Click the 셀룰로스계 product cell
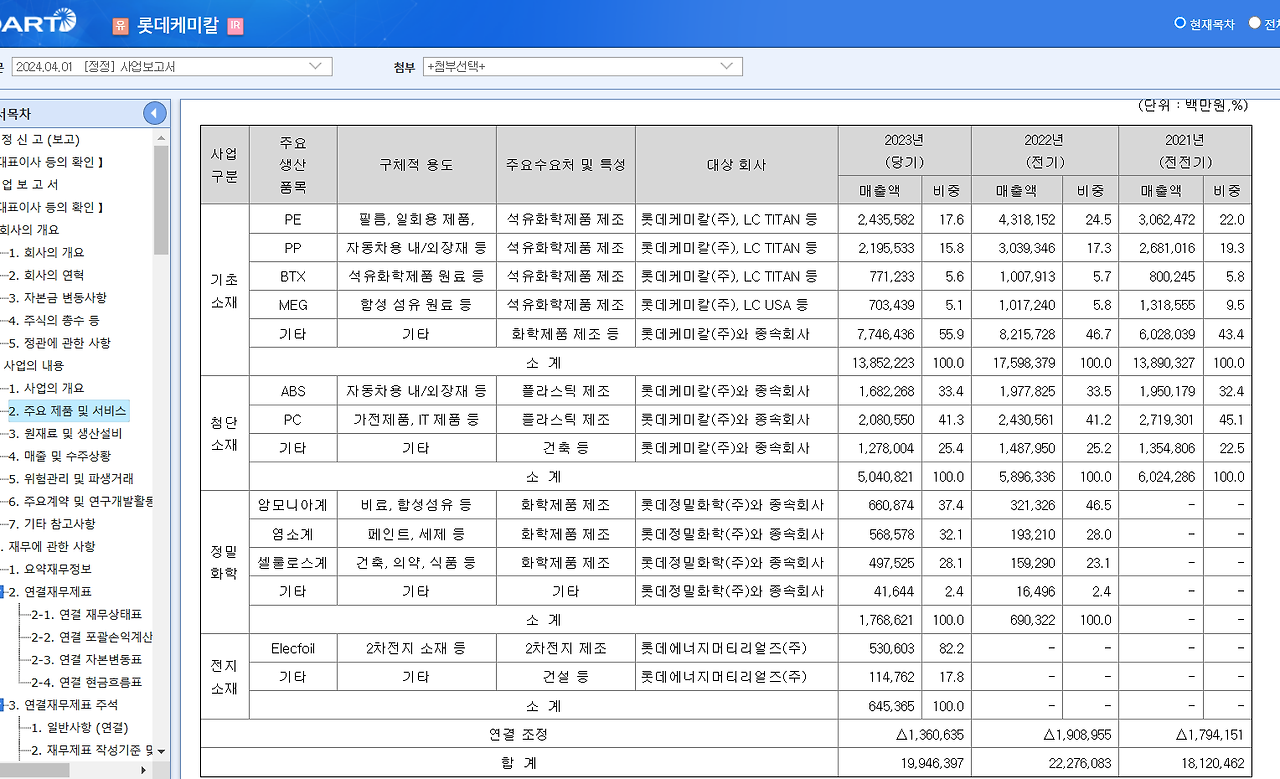1280x779 pixels. (x=293, y=563)
